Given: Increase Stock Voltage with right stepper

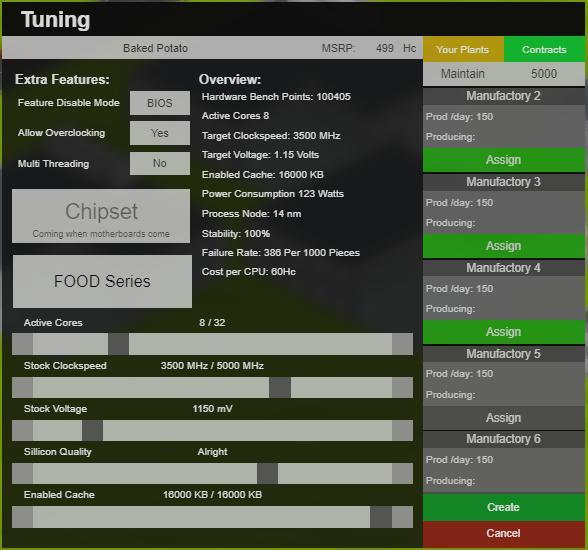Looking at the screenshot, I should [x=402, y=430].
